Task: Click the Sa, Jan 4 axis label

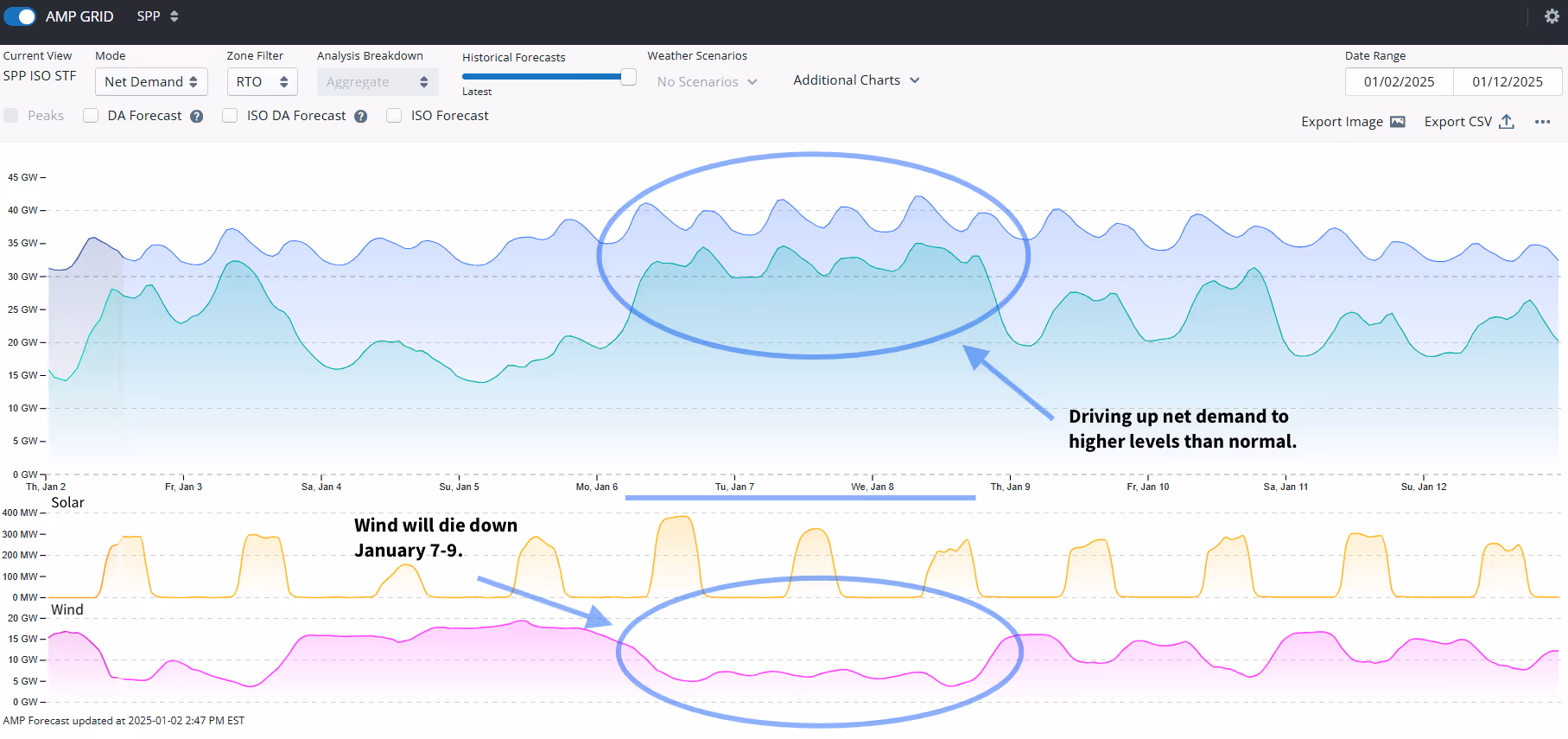Action: 321,487
